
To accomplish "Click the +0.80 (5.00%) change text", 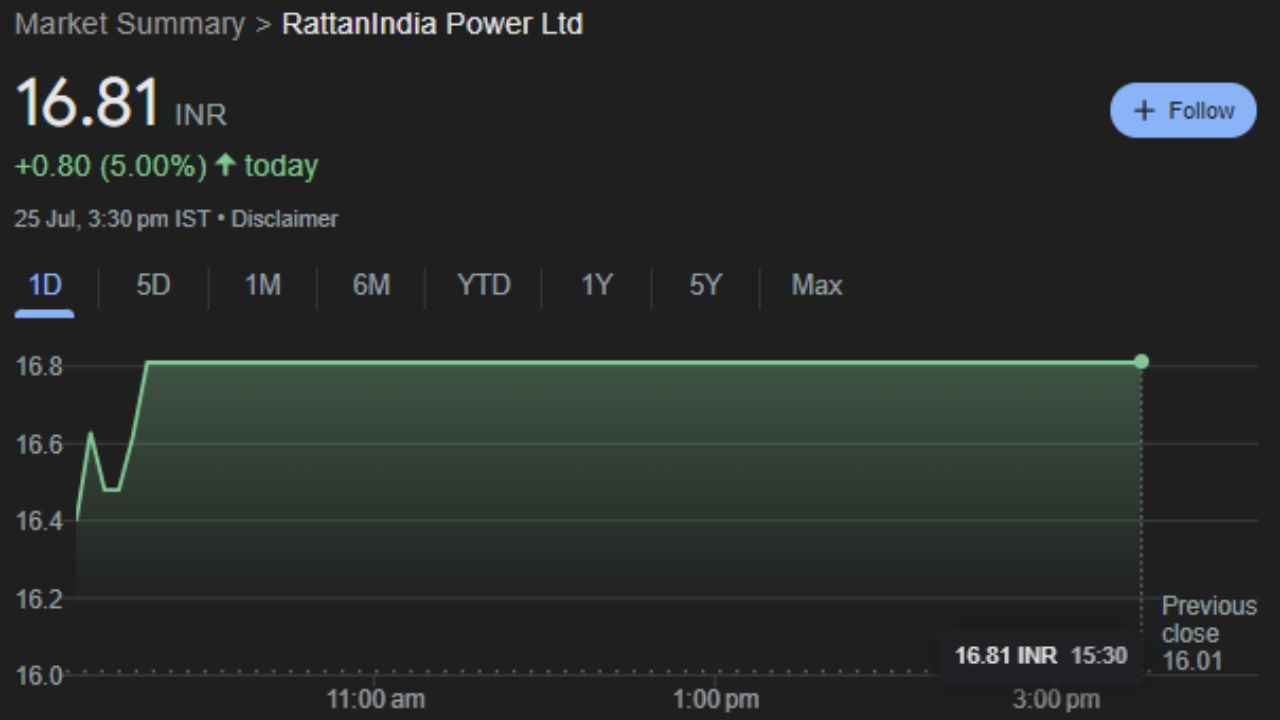I will coord(111,166).
